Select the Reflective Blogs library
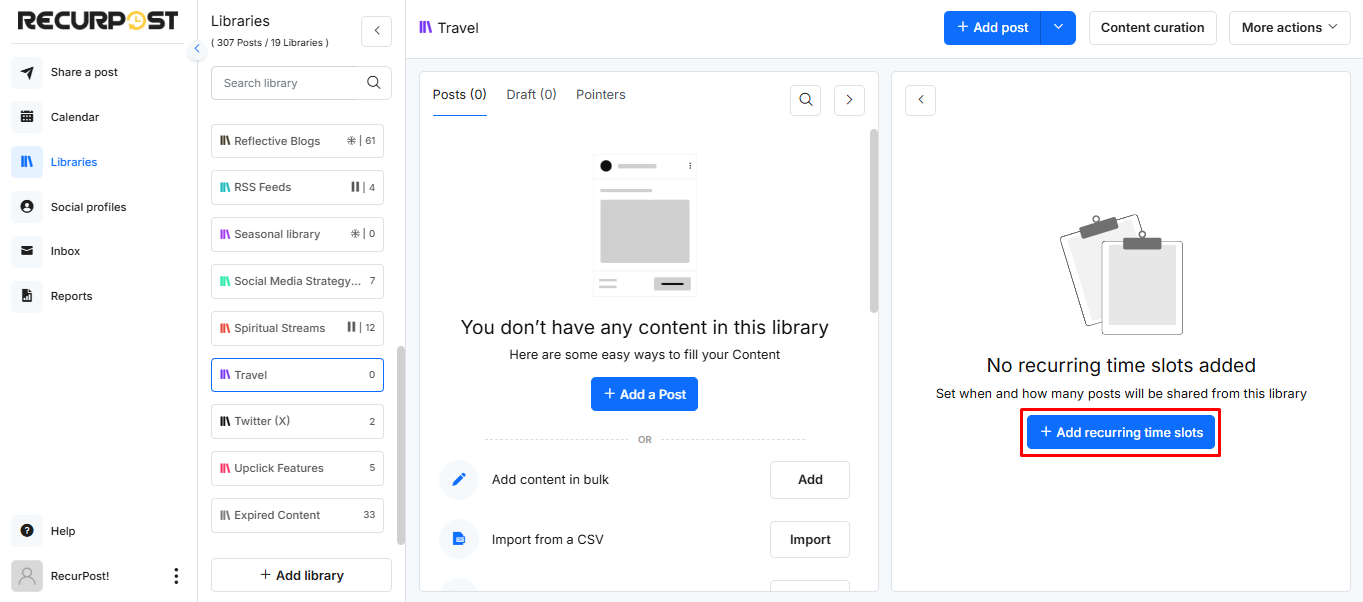1363x602 pixels. (297, 141)
